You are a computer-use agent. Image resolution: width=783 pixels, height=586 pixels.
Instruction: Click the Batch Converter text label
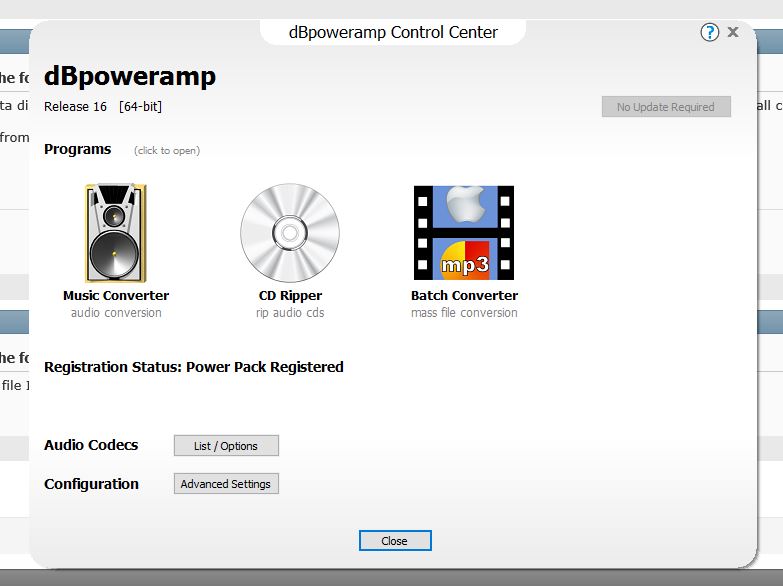pyautogui.click(x=464, y=296)
